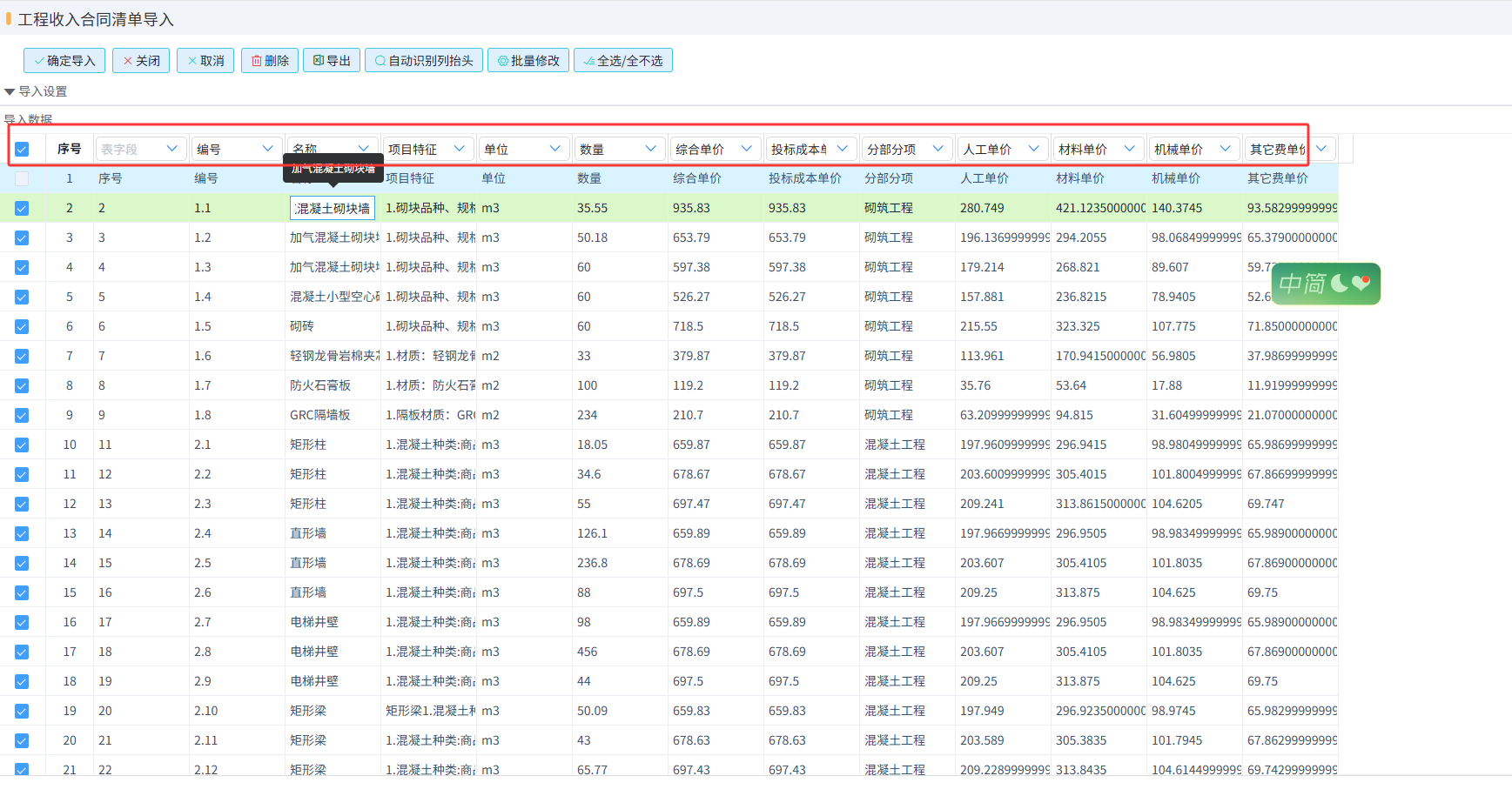The width and height of the screenshot is (1512, 796).
Task: Open the 机械单价 column mapping dropdown
Action: click(1194, 149)
